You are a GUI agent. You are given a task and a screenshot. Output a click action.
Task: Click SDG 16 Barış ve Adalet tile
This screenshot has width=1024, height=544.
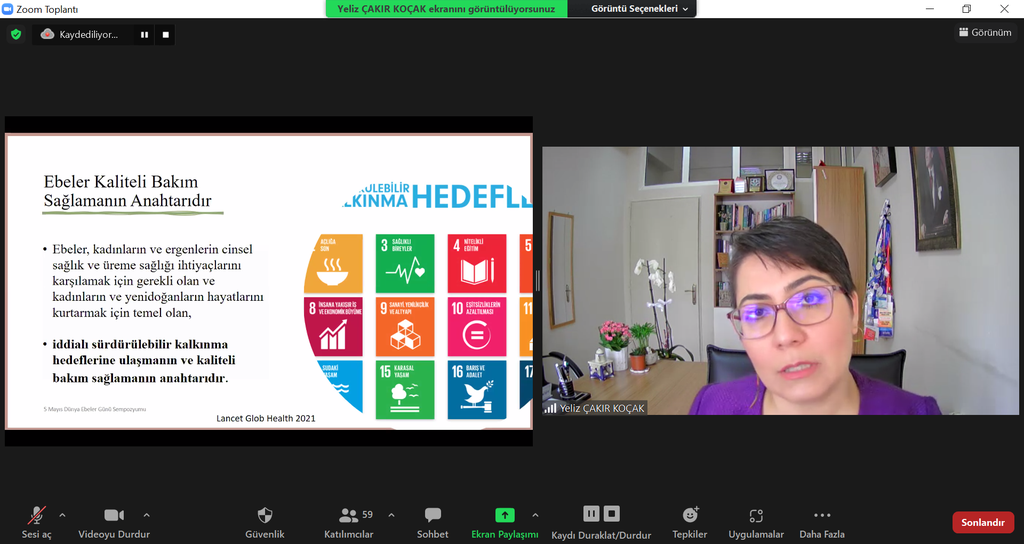tap(477, 390)
